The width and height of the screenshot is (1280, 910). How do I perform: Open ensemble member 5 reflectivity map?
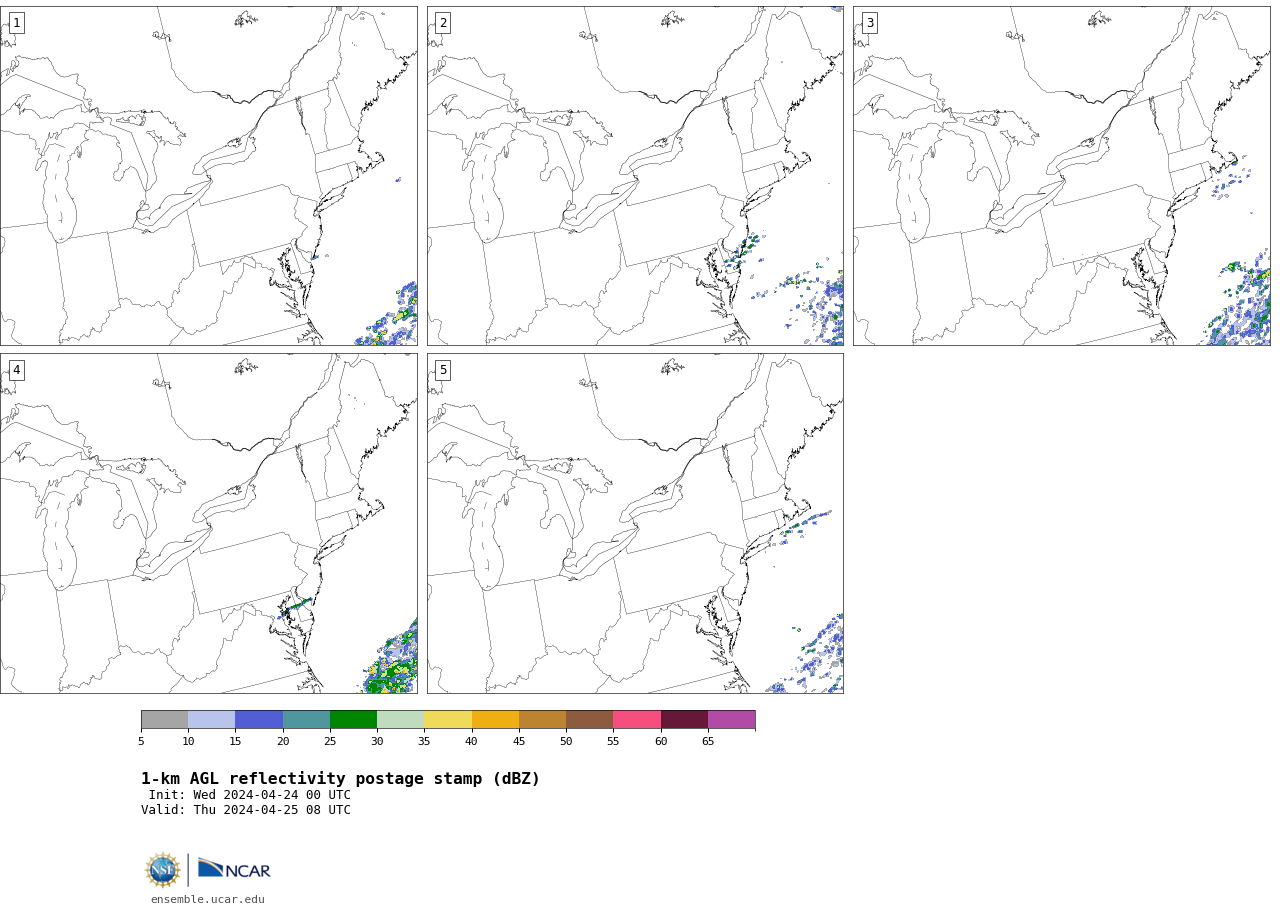coord(635,523)
